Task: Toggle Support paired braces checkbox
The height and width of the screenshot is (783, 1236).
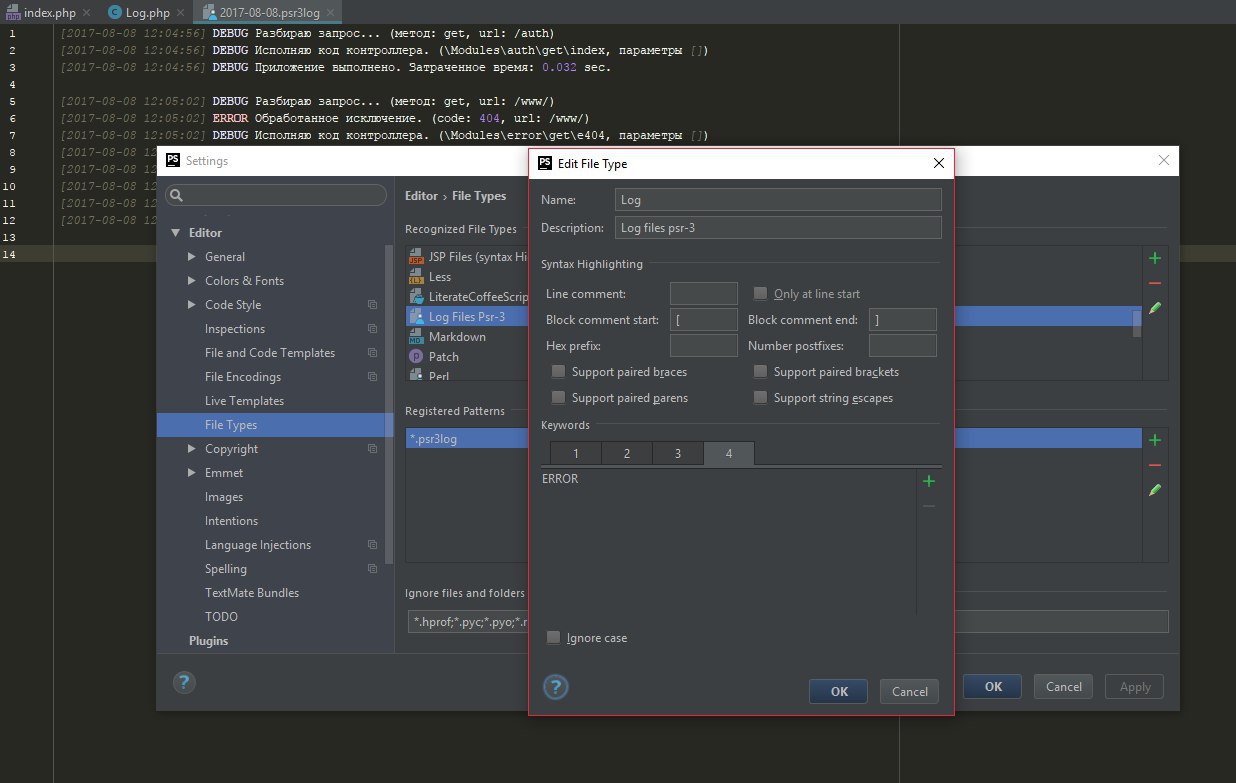Action: tap(559, 372)
